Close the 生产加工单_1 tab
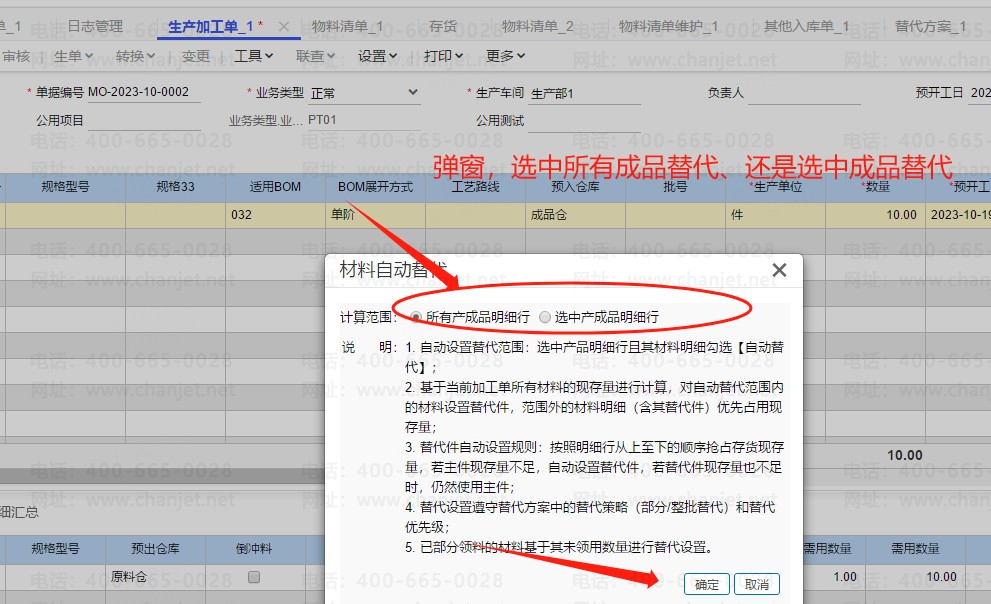Image resolution: width=991 pixels, height=604 pixels. pos(284,26)
